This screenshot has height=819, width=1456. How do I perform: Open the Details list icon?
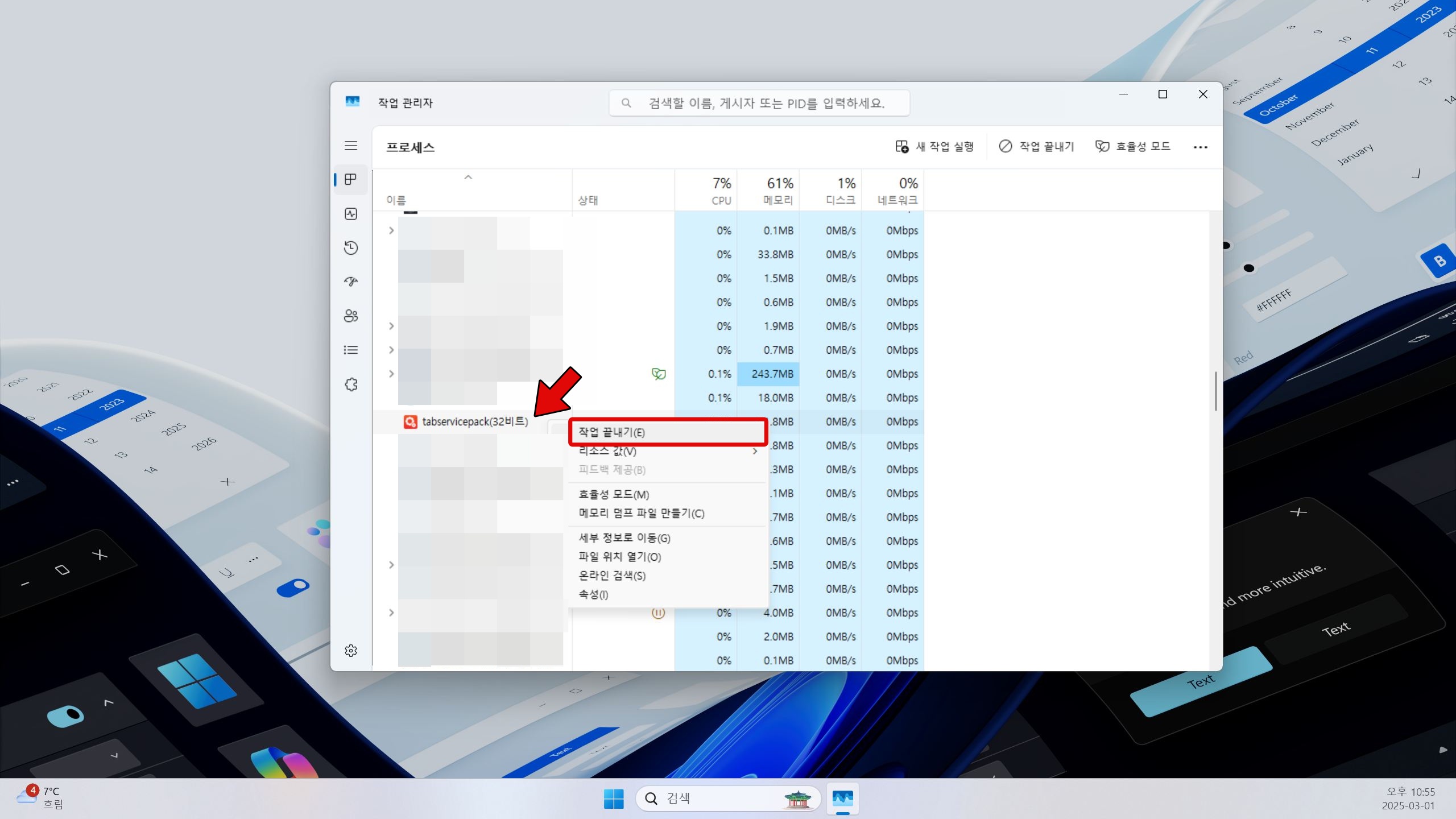tap(351, 350)
